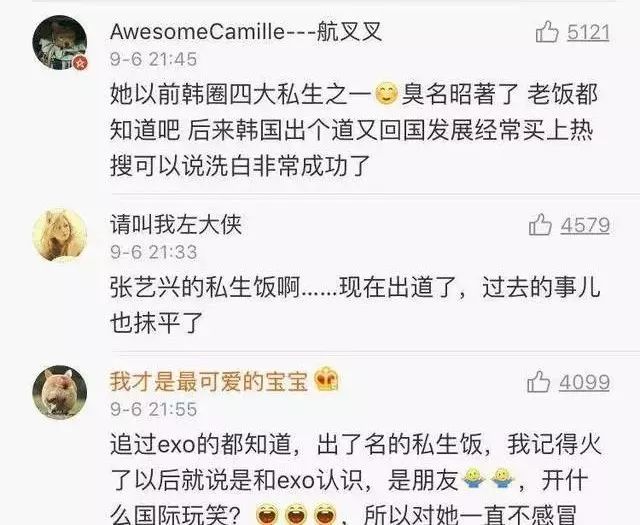Click smiling emoji in first comment
Viewport: 640px width, 525px height.
click(x=386, y=94)
